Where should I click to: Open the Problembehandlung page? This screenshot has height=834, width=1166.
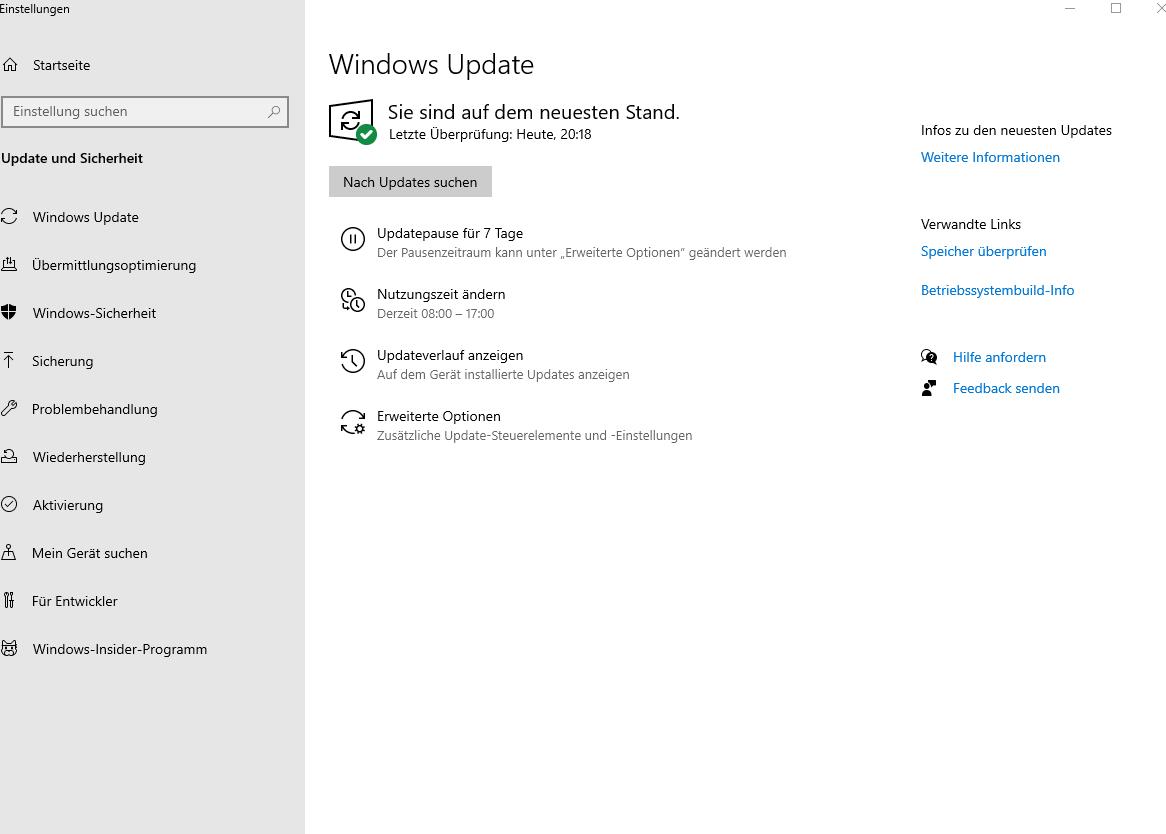point(94,409)
